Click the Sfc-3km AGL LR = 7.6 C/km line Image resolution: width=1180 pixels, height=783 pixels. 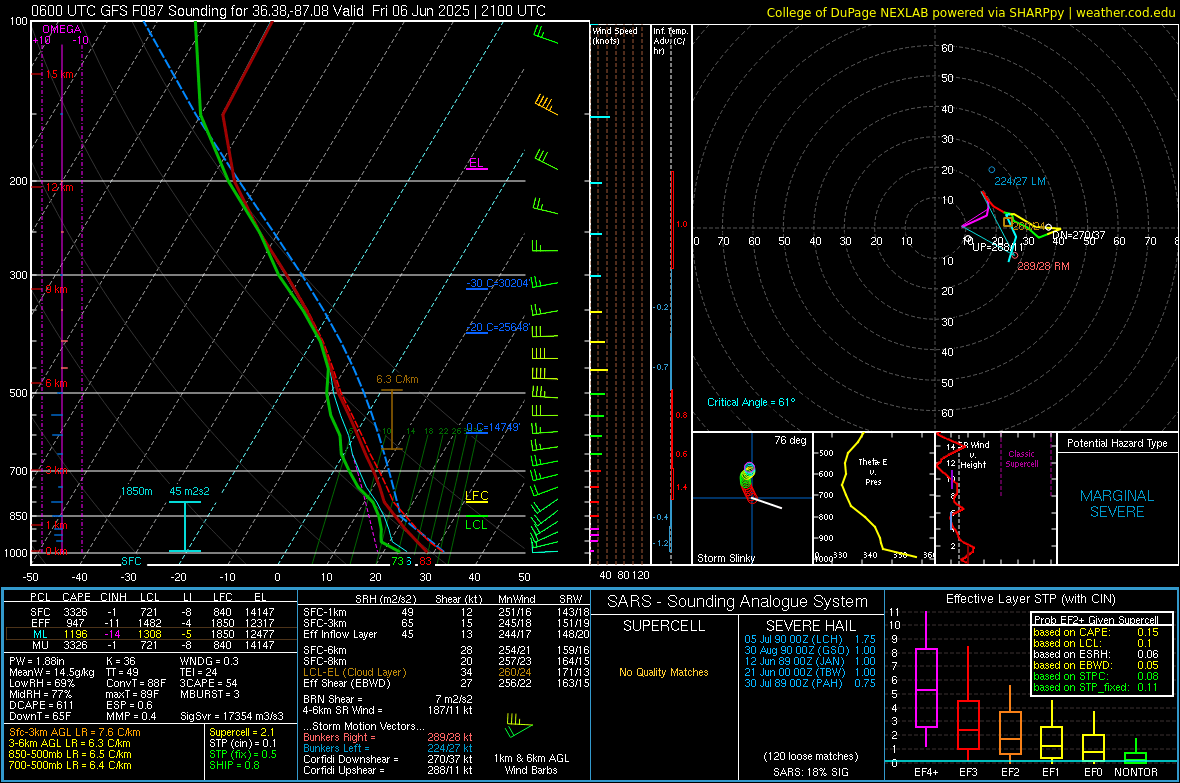point(75,733)
